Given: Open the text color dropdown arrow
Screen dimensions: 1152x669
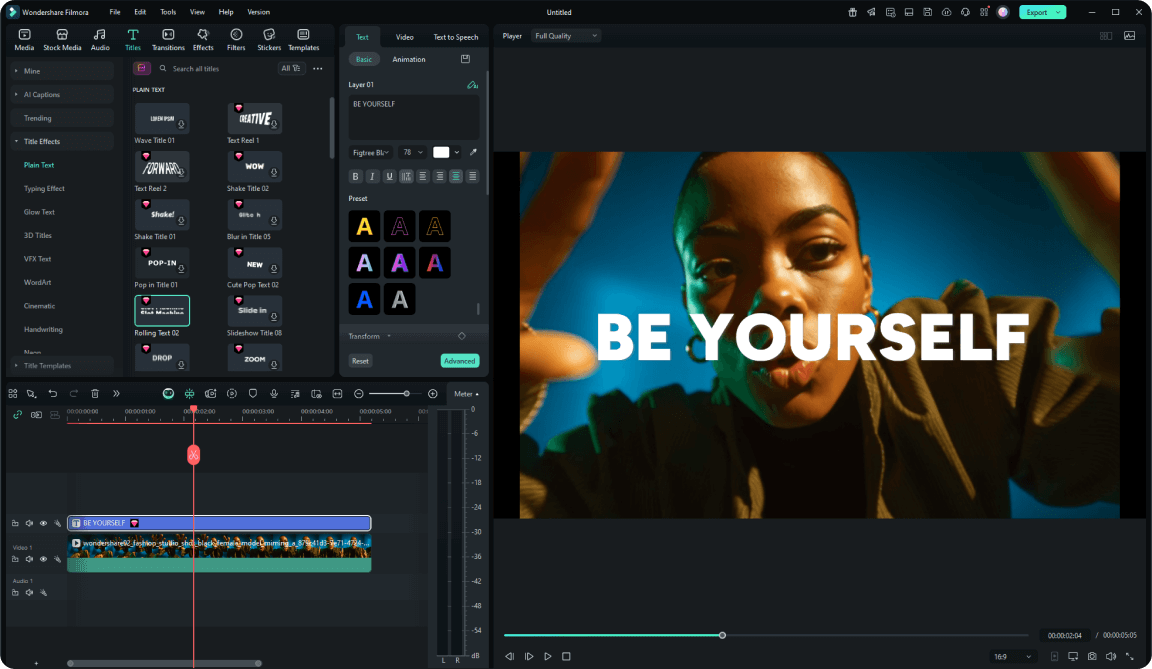Looking at the screenshot, I should [x=457, y=153].
